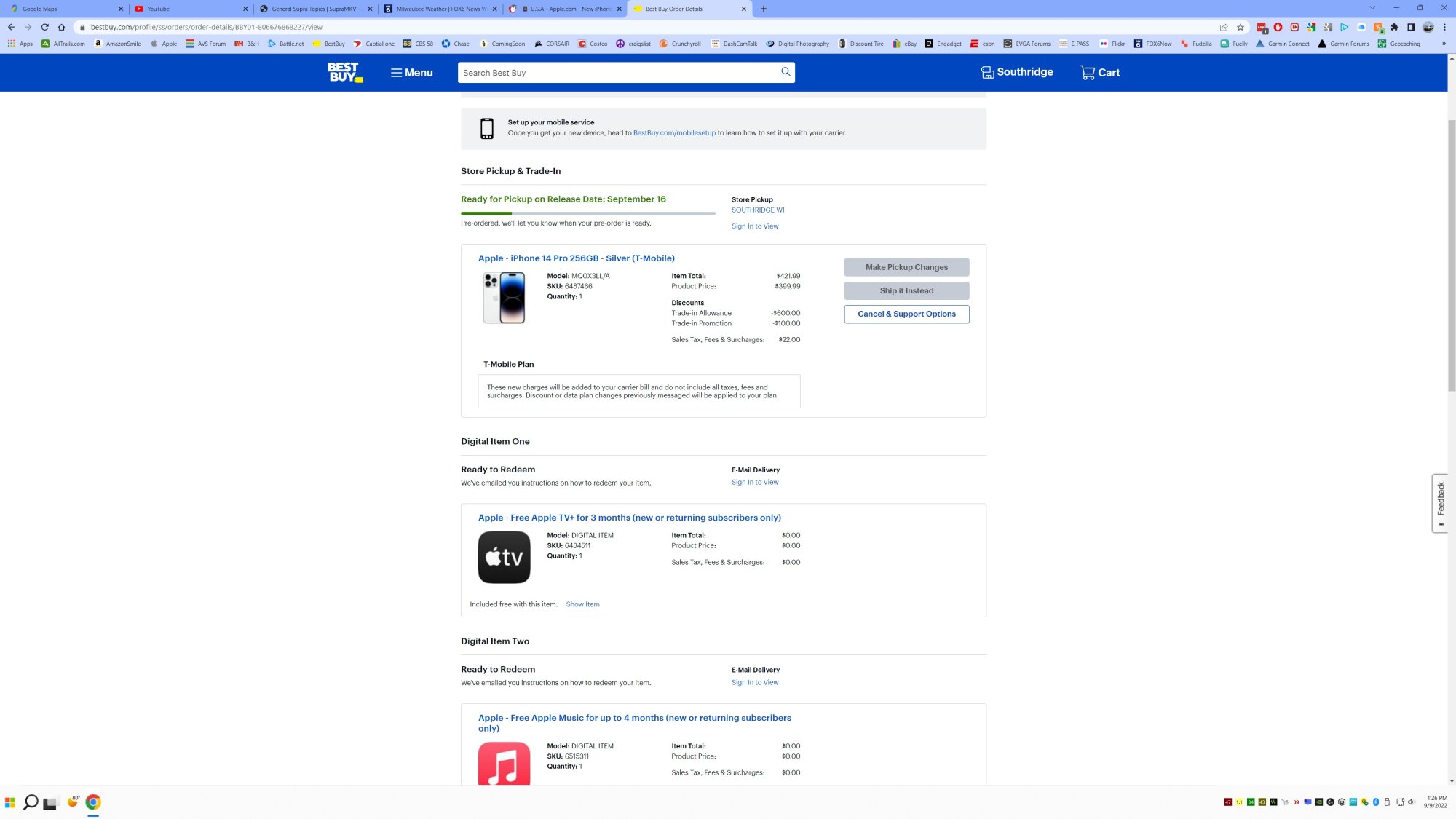This screenshot has height=819, width=1456.
Task: Open the SOUTHRIDGE WI store link
Action: point(758,210)
